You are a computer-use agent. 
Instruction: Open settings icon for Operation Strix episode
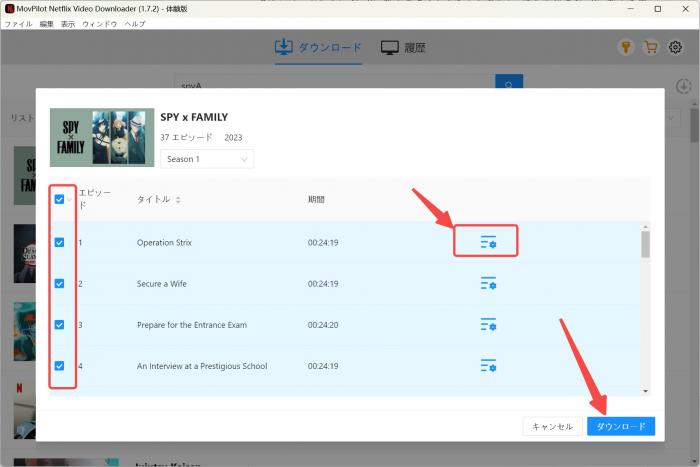point(488,242)
